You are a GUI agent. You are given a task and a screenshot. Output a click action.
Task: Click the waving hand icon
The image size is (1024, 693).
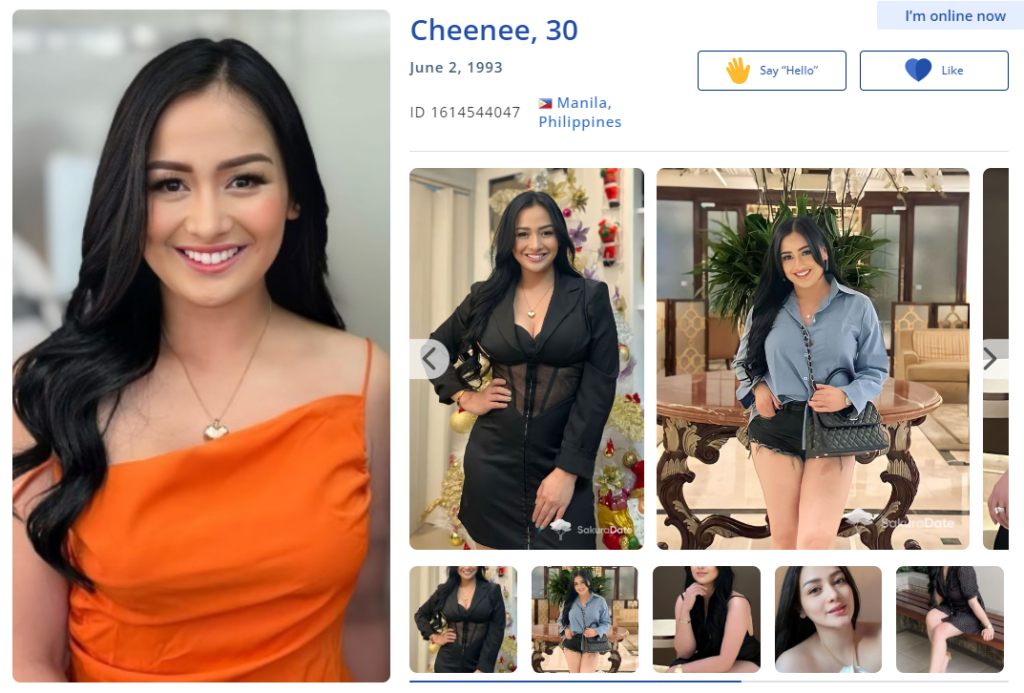click(x=738, y=71)
